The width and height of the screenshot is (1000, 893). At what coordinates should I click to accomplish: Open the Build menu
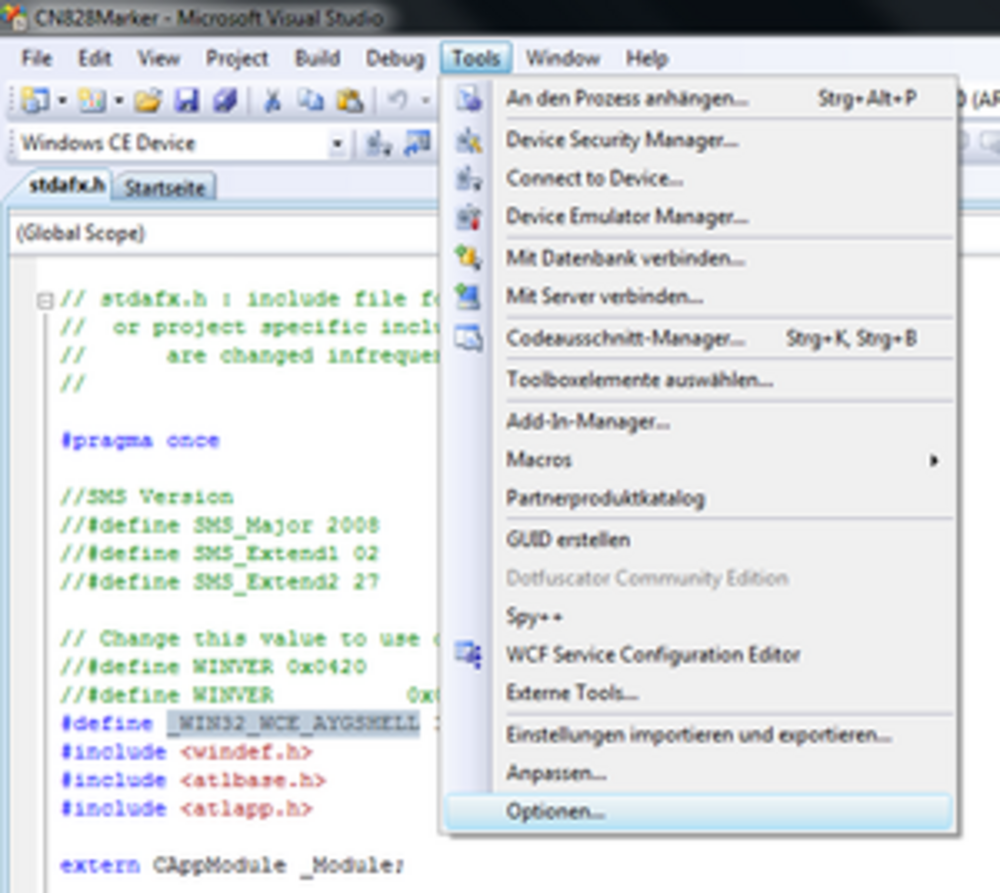coord(317,58)
